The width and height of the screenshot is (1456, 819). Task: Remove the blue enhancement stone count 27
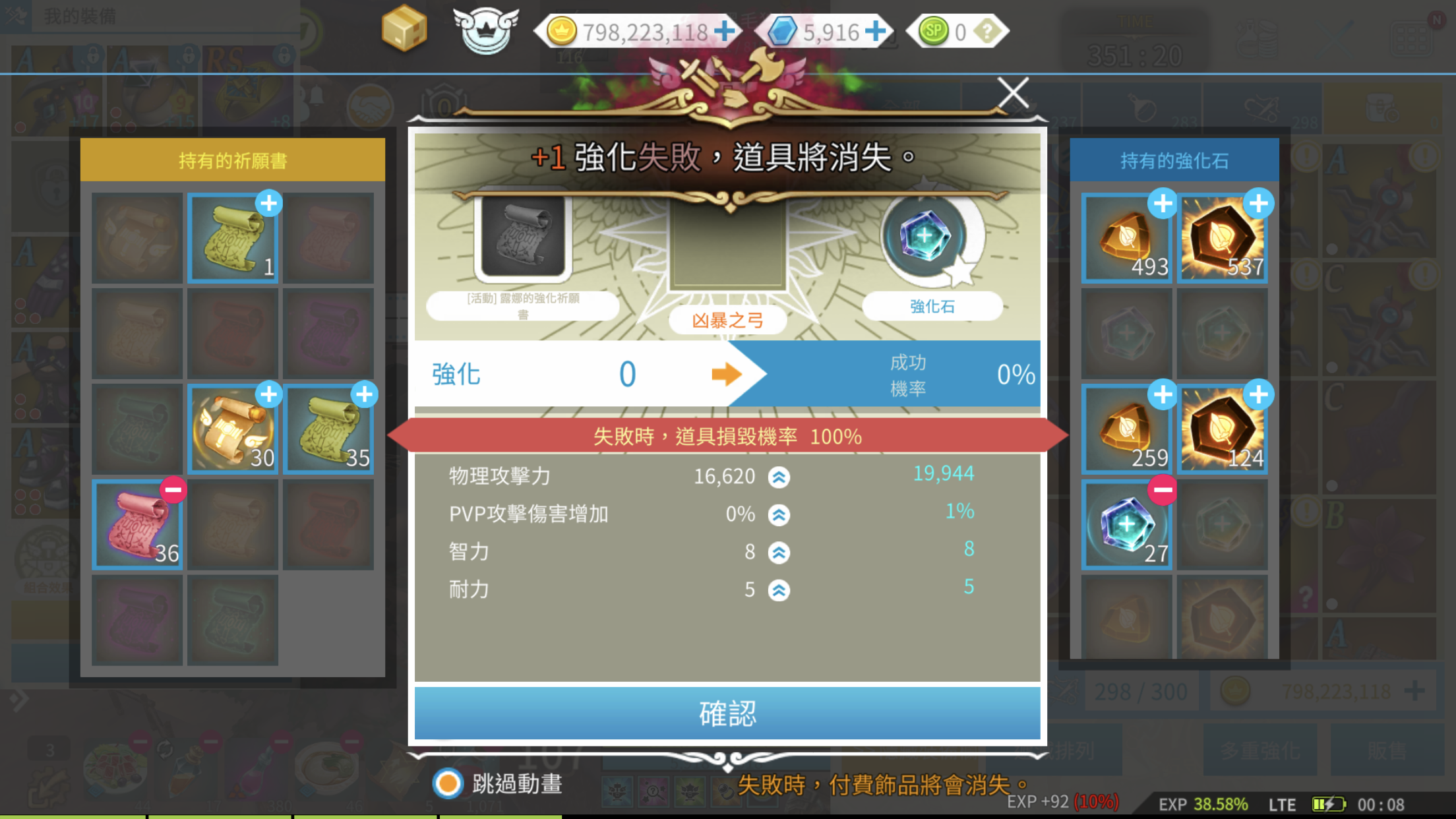click(1163, 490)
